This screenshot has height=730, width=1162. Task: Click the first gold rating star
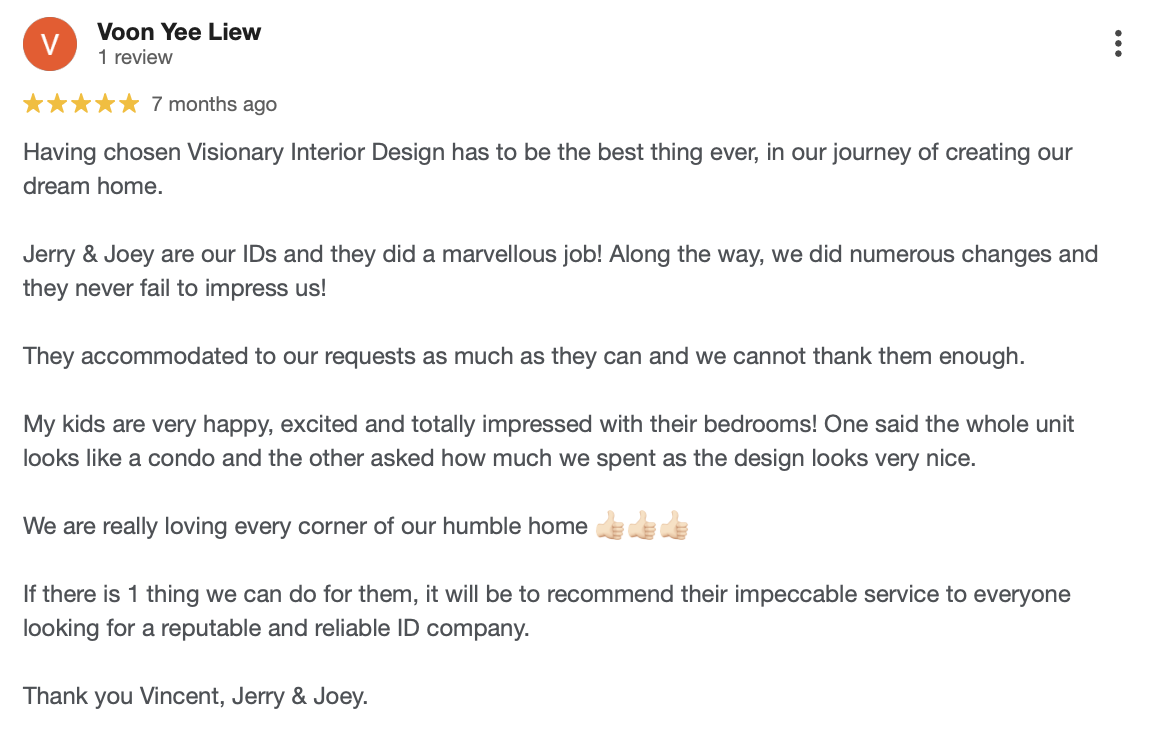point(33,104)
